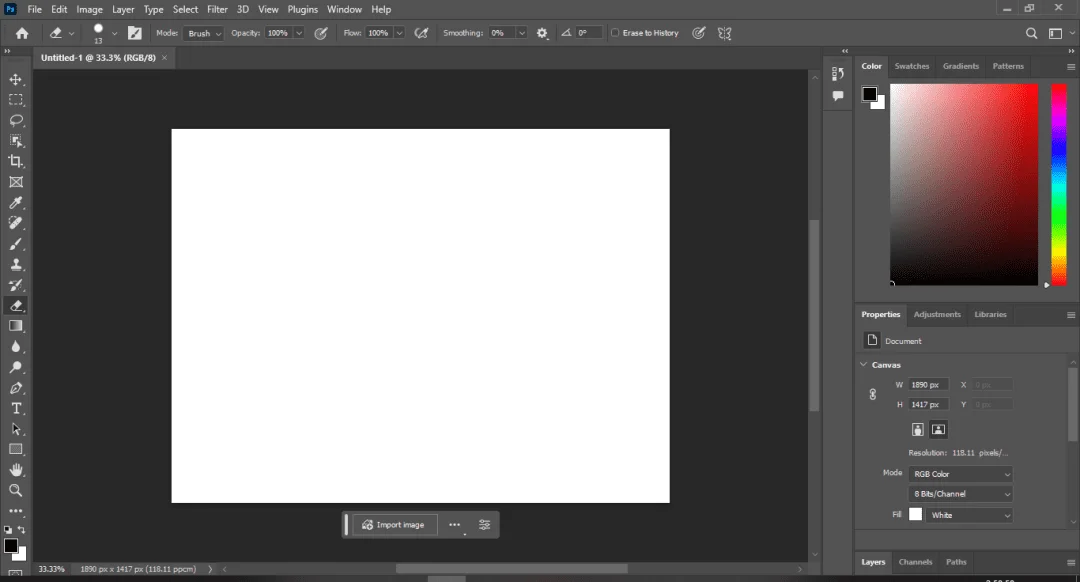The height and width of the screenshot is (582, 1080).
Task: Click the Import image button
Action: (394, 525)
